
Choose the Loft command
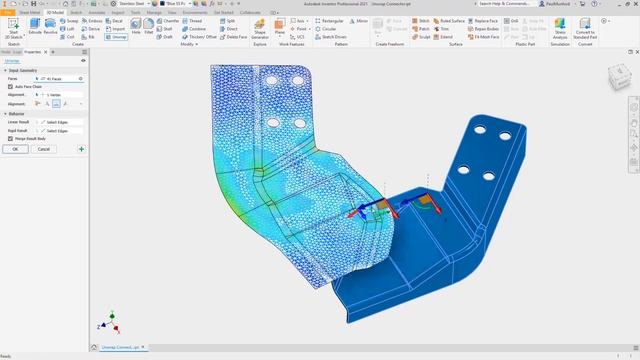point(67,29)
